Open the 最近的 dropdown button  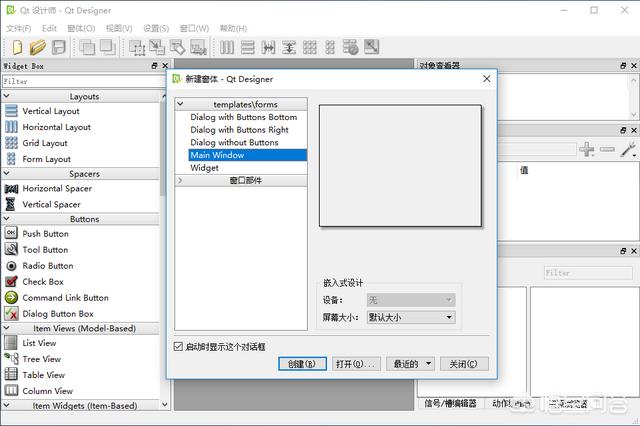point(411,364)
